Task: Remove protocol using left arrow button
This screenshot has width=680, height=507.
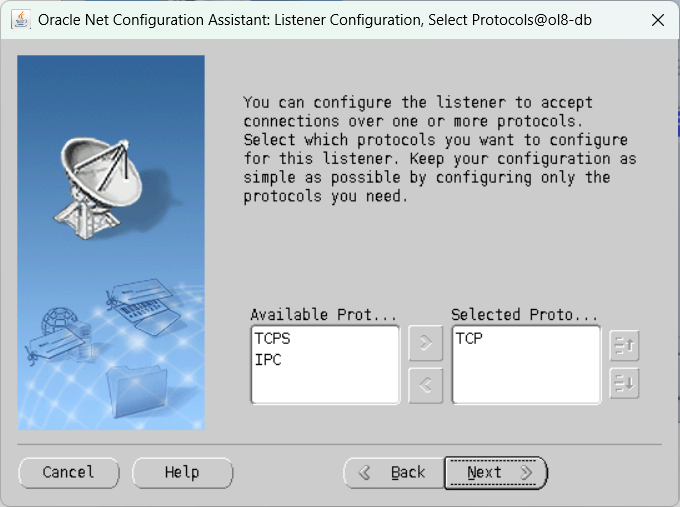Action: 425,385
